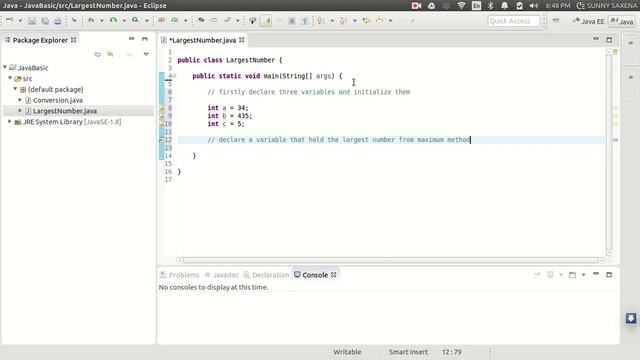Screen dimensions: 640x360
Task: Switch to the Java perspective
Action: 622,21
